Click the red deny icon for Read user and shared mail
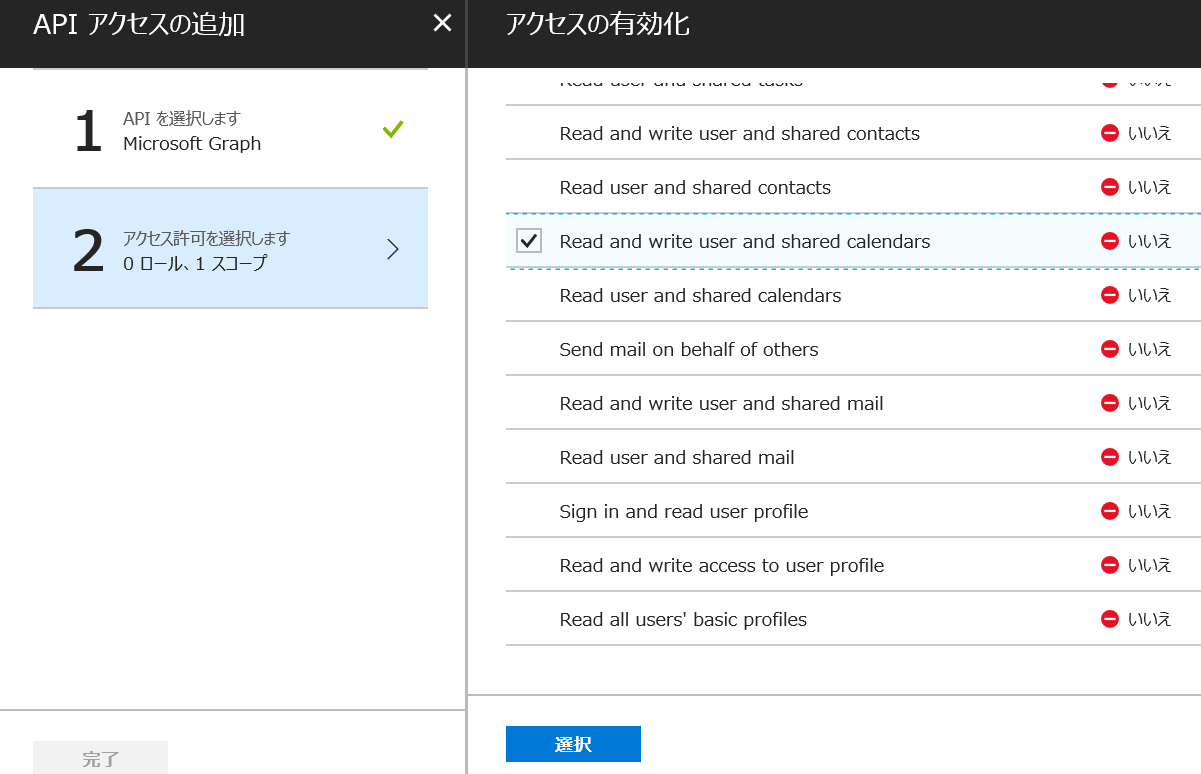Viewport: 1201px width, 774px height. coord(1110,456)
